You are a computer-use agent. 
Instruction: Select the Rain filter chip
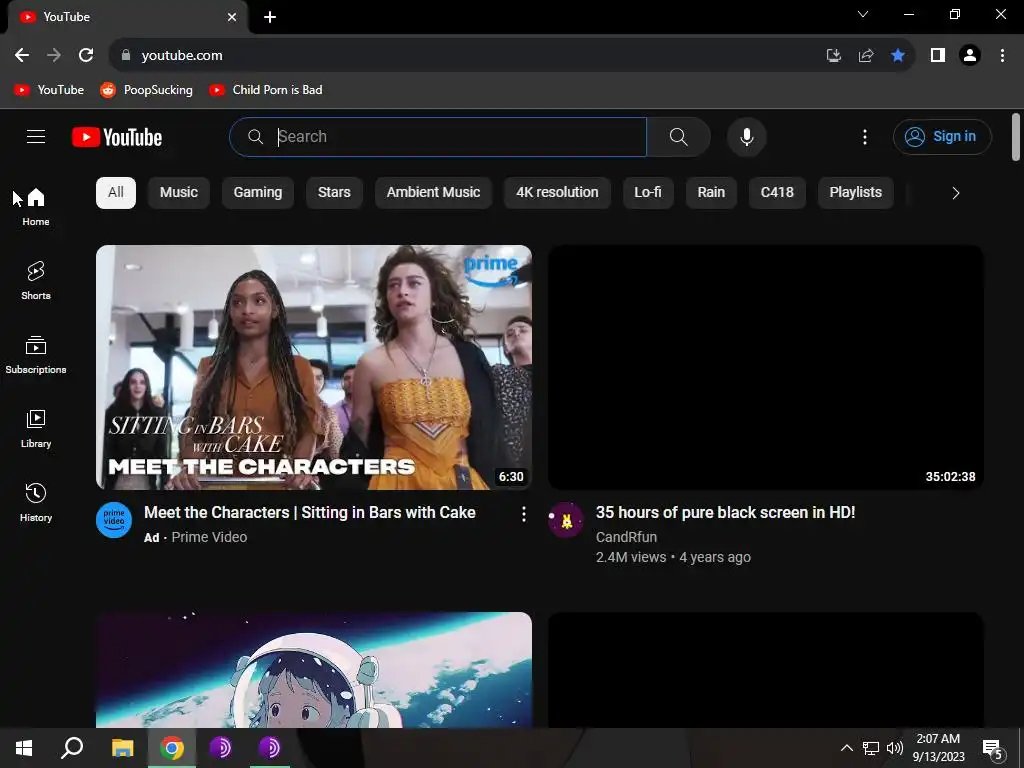pos(711,193)
